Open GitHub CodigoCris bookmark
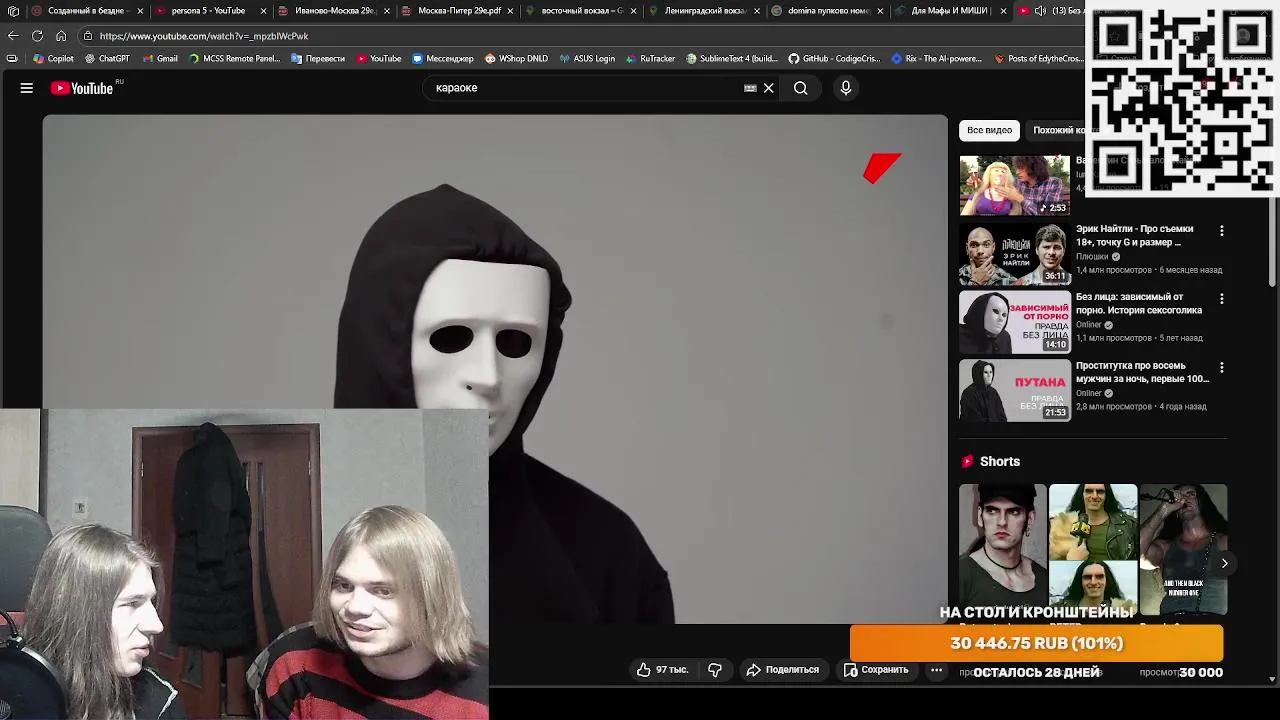This screenshot has height=720, width=1280. point(835,59)
